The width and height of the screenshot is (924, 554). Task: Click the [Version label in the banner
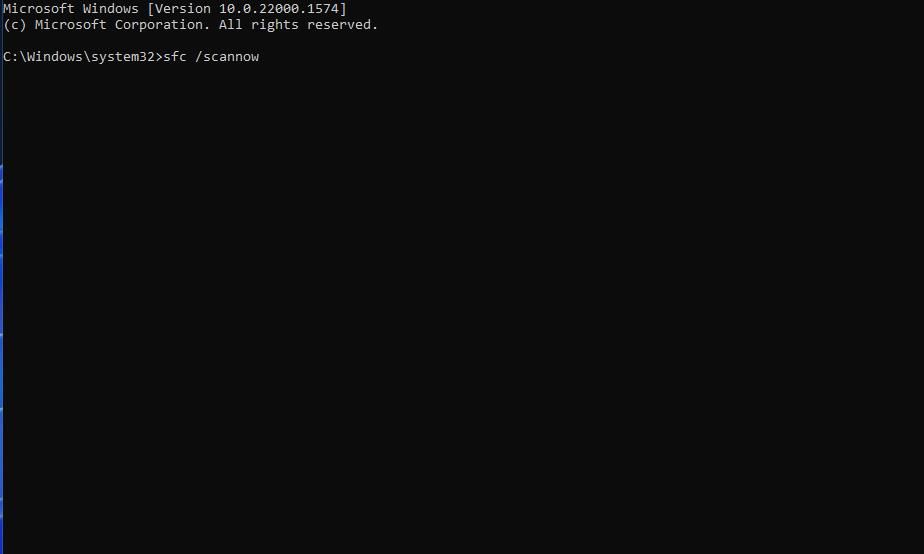[179, 9]
